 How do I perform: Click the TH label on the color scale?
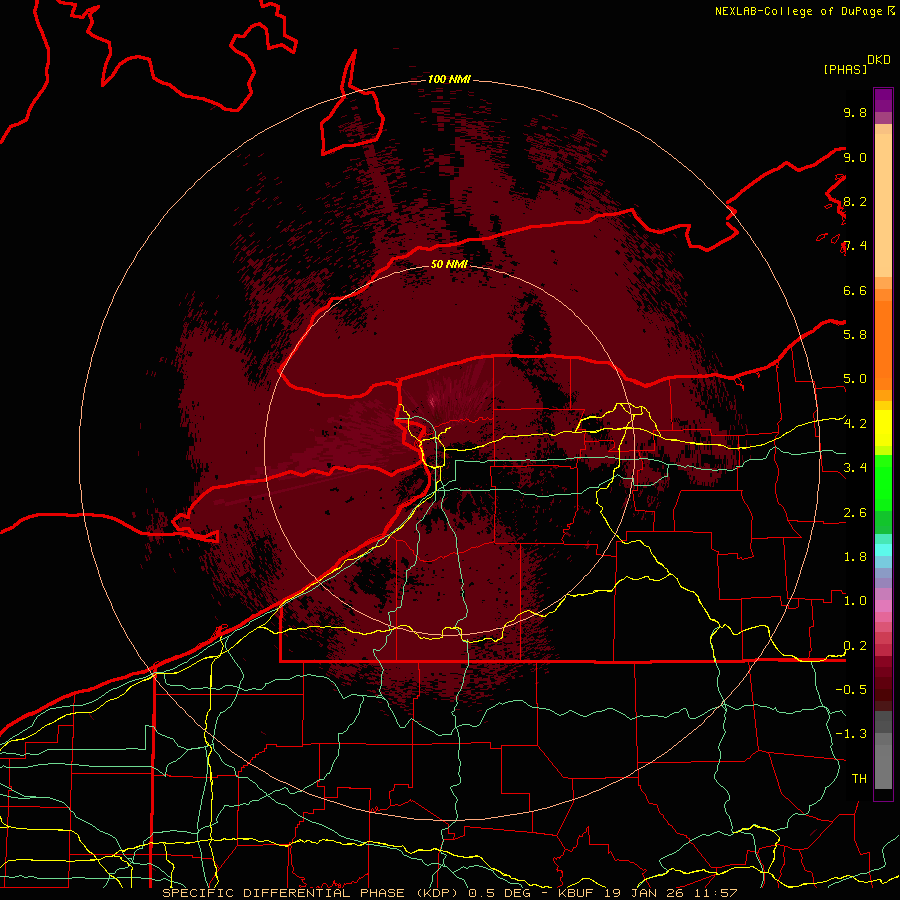pos(859,778)
